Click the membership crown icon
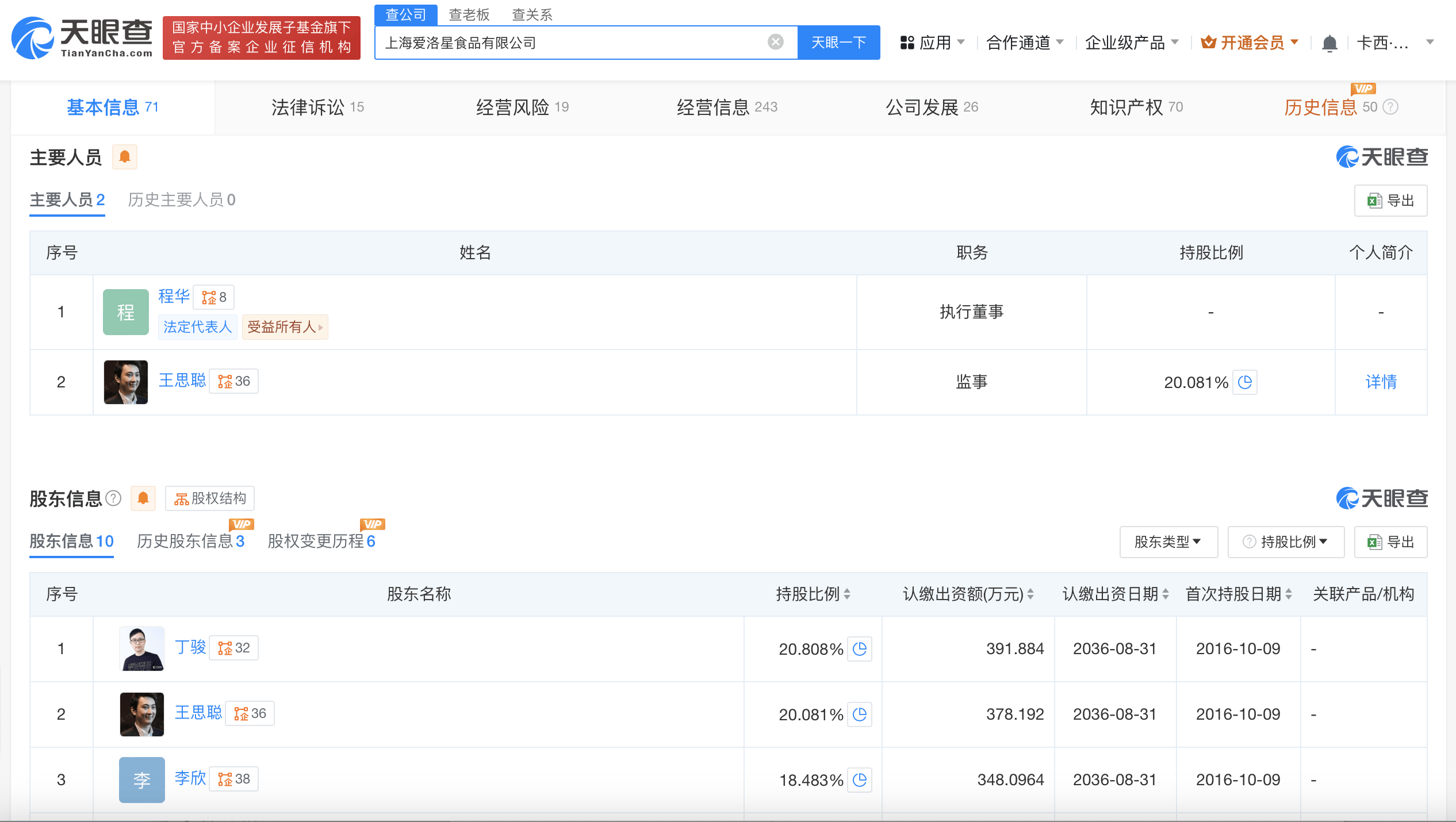Viewport: 1456px width, 822px height. [x=1209, y=42]
